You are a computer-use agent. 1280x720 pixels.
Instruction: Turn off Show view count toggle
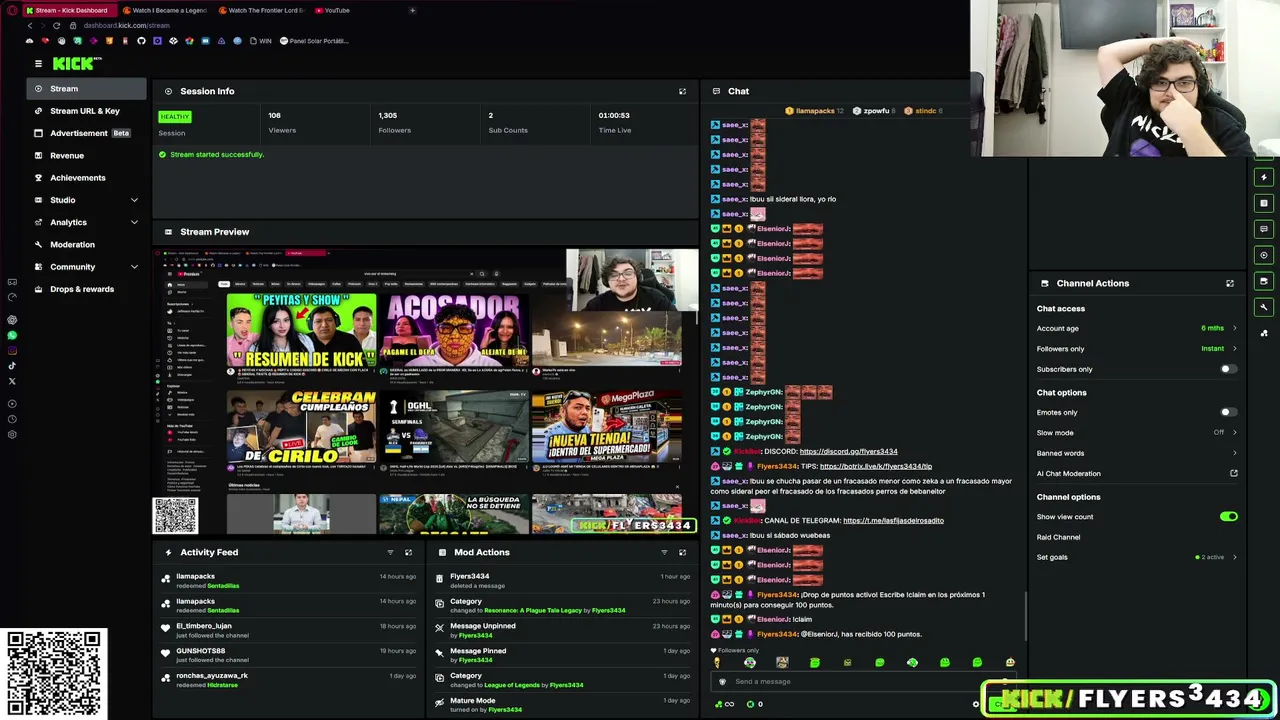(1229, 516)
